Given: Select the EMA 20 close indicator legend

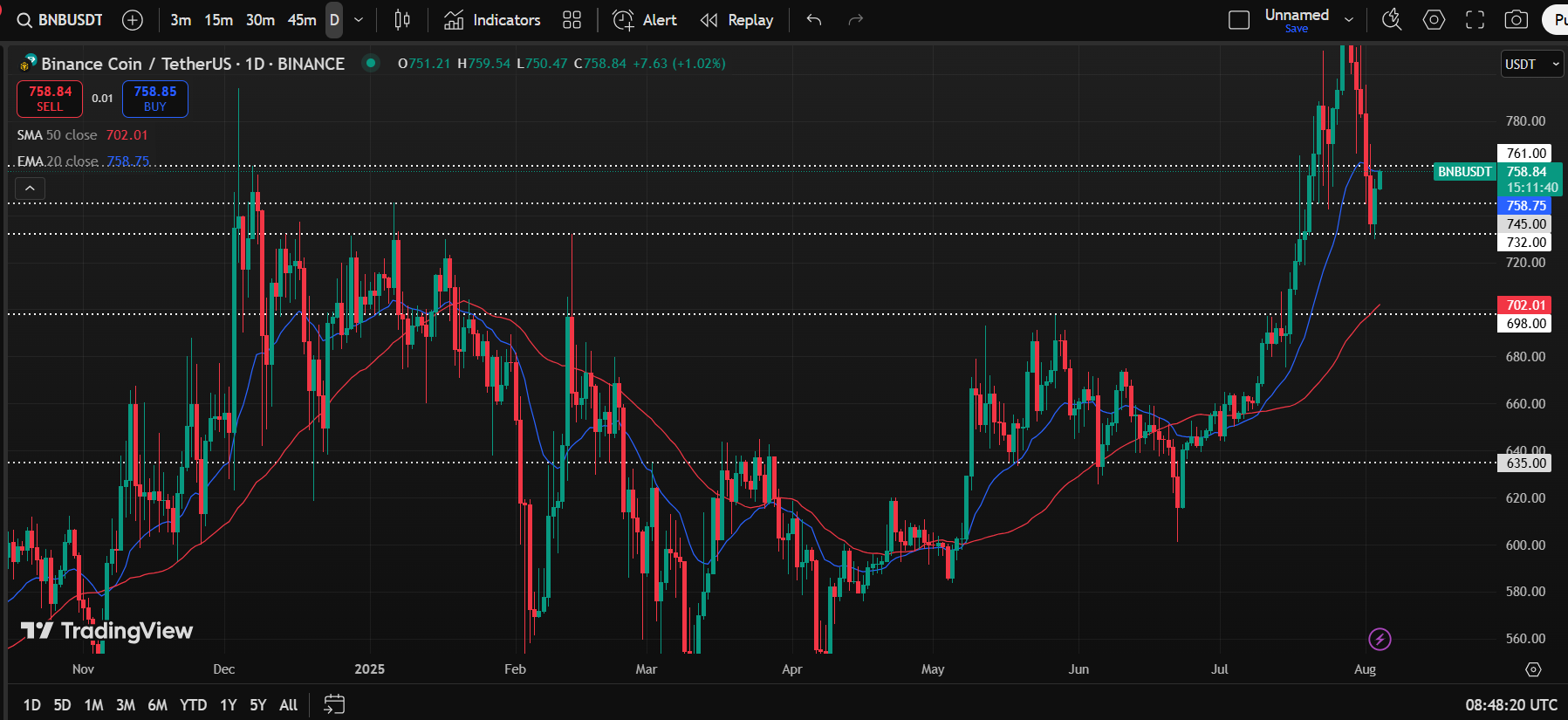Looking at the screenshot, I should click(x=83, y=161).
